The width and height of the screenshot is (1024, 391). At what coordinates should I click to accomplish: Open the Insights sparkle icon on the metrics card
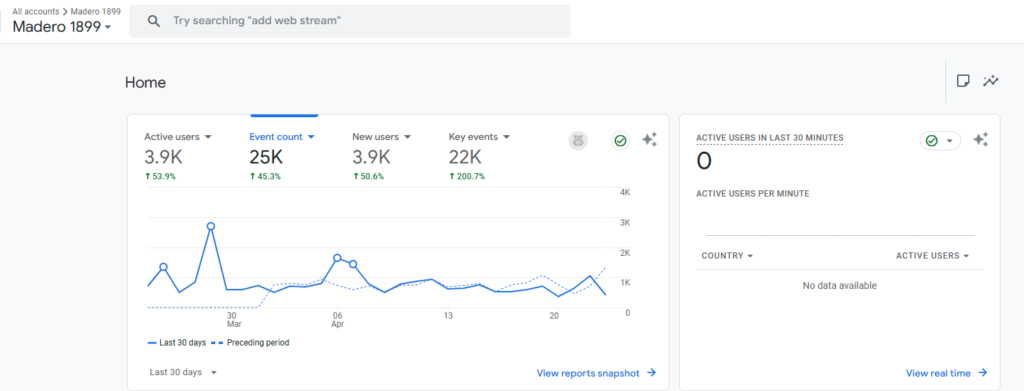point(649,139)
